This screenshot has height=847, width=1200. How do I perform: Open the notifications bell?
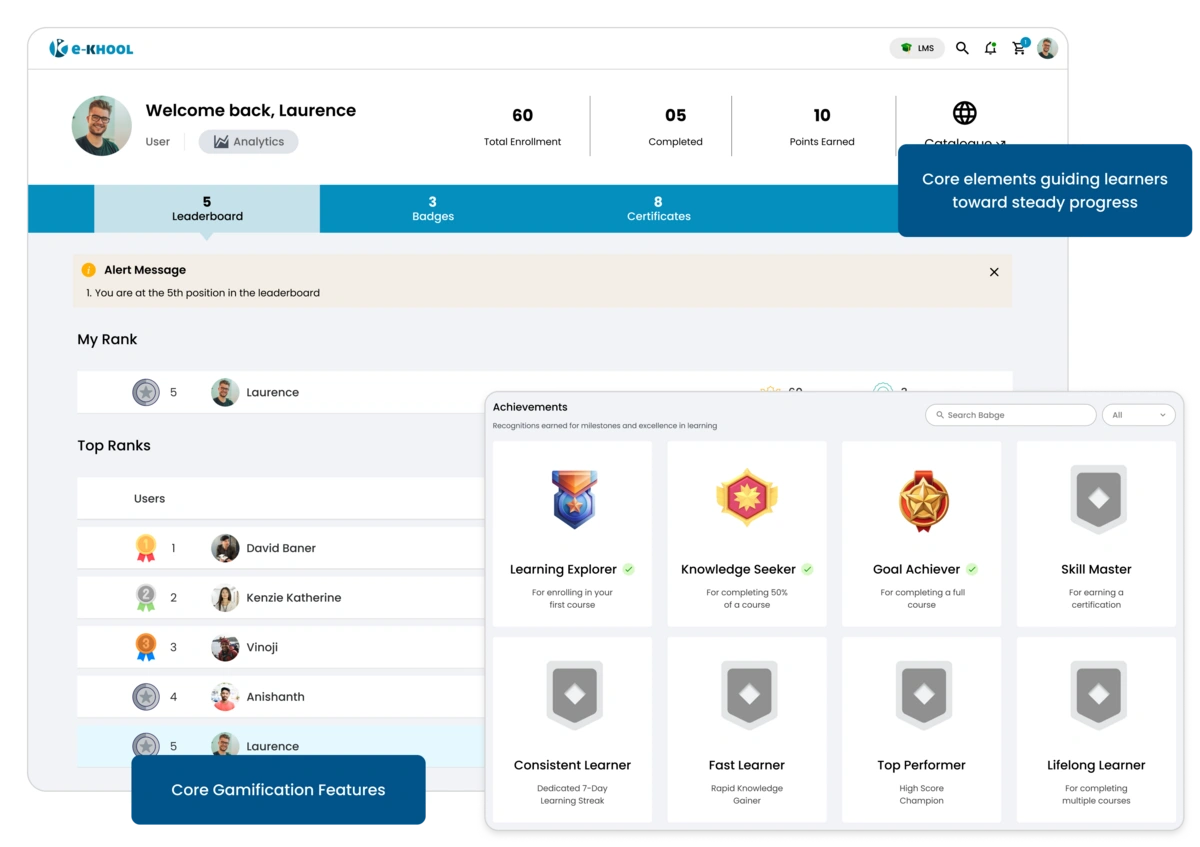[990, 48]
